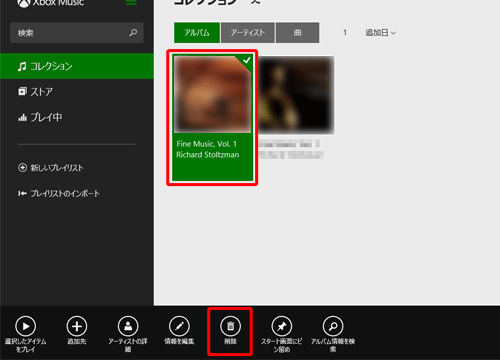The height and width of the screenshot is (360, 500).
Task: Switch to the 曲 songs tab
Action: [x=298, y=33]
